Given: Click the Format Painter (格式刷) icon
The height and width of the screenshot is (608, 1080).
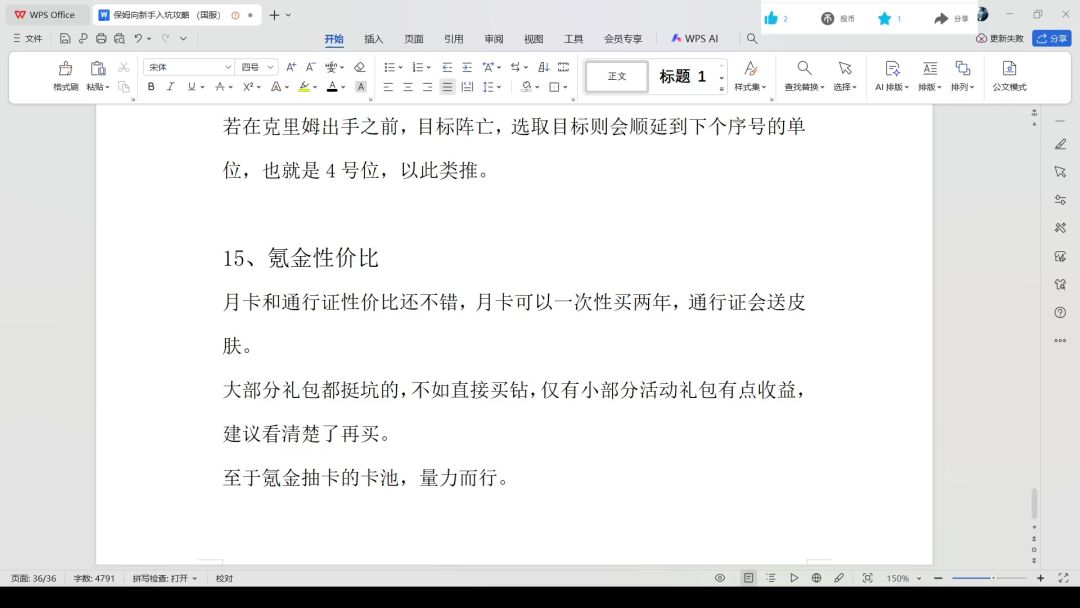Looking at the screenshot, I should point(66,69).
